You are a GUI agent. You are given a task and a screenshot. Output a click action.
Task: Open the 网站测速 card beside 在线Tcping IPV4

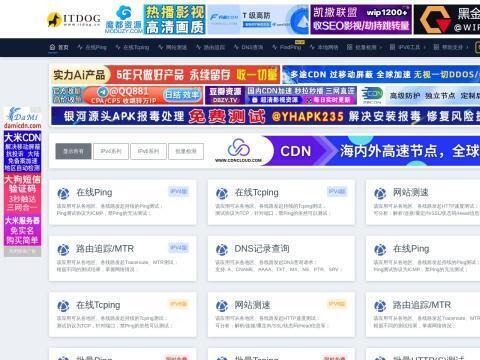tap(423, 202)
